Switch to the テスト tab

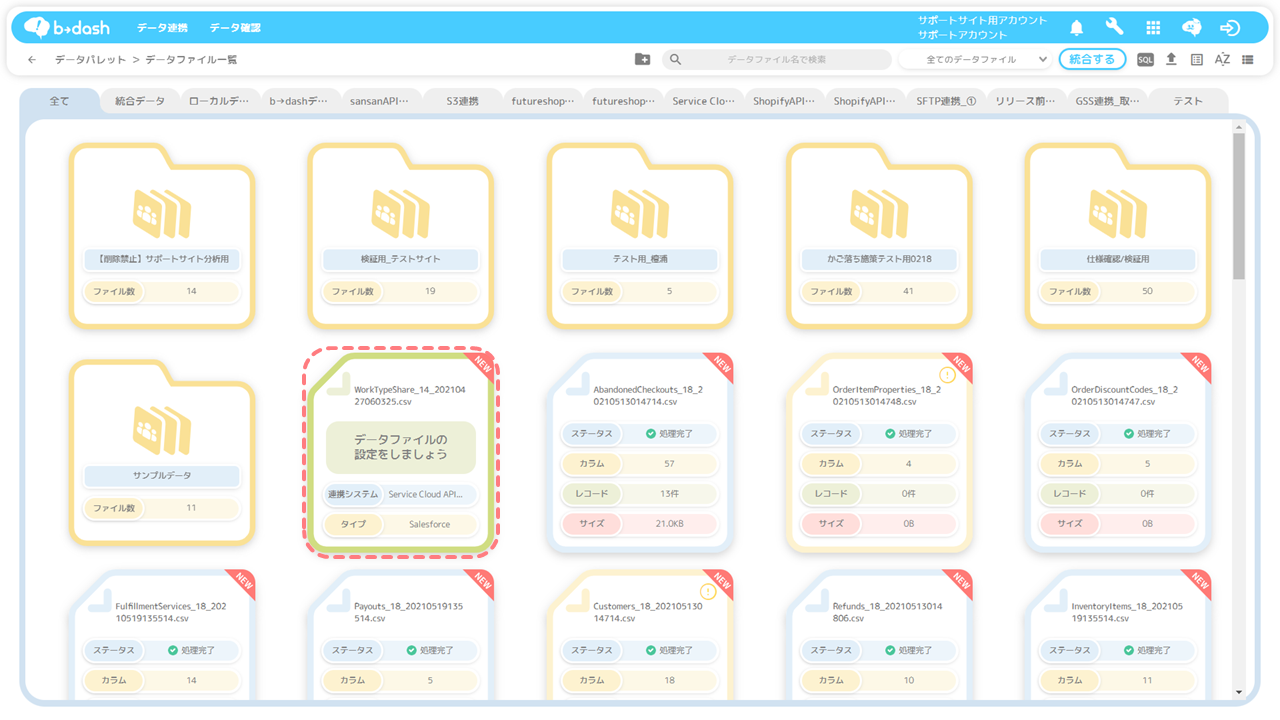coord(1188,101)
